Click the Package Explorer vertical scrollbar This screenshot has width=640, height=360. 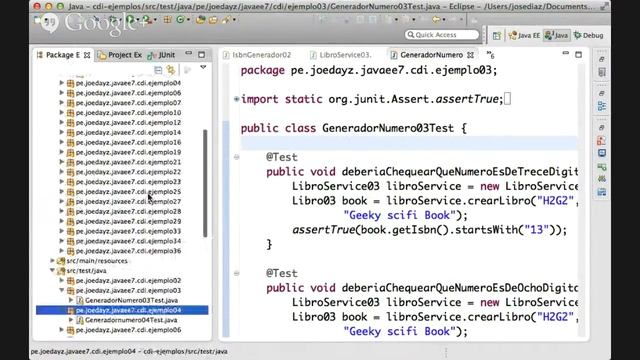pos(205,183)
